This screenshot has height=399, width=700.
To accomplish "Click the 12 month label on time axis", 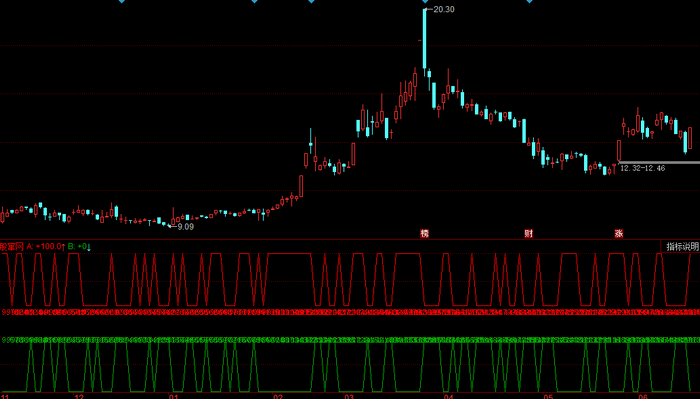I will coord(79,396).
